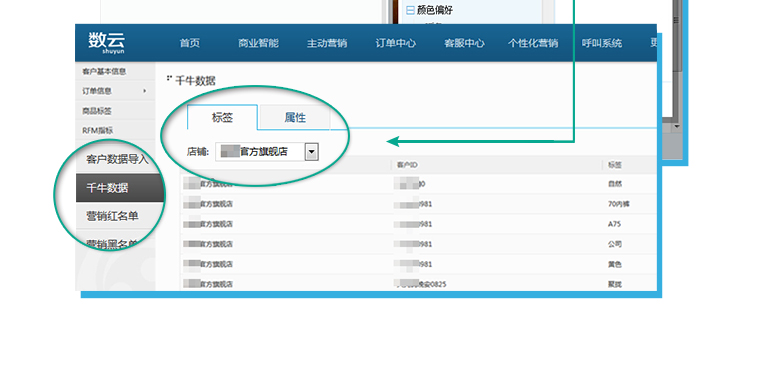Collapse 颜色偏好 node in background window
Image resolution: width=760 pixels, height=375 pixels.
point(411,10)
